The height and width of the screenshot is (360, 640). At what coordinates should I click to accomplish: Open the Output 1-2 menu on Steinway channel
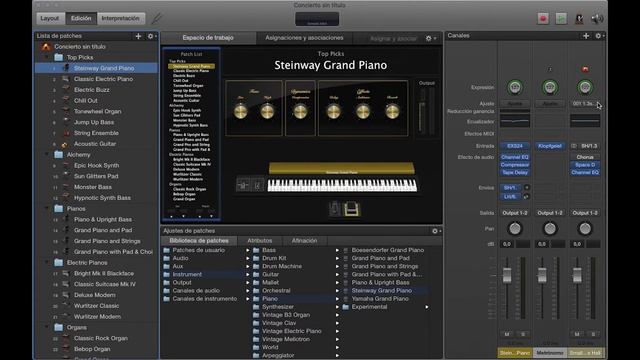pos(515,213)
